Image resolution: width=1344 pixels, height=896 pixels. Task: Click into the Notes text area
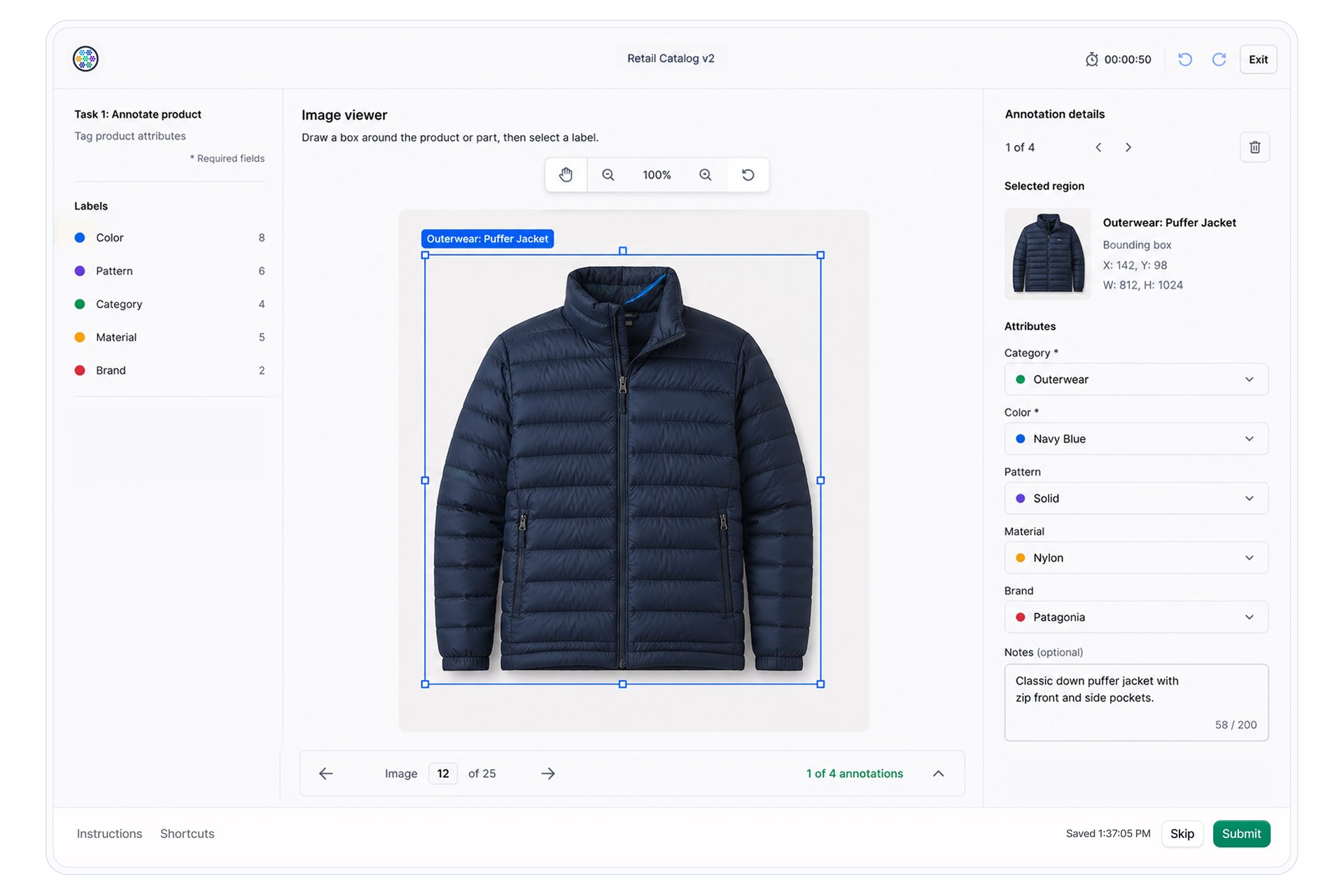[x=1136, y=702]
